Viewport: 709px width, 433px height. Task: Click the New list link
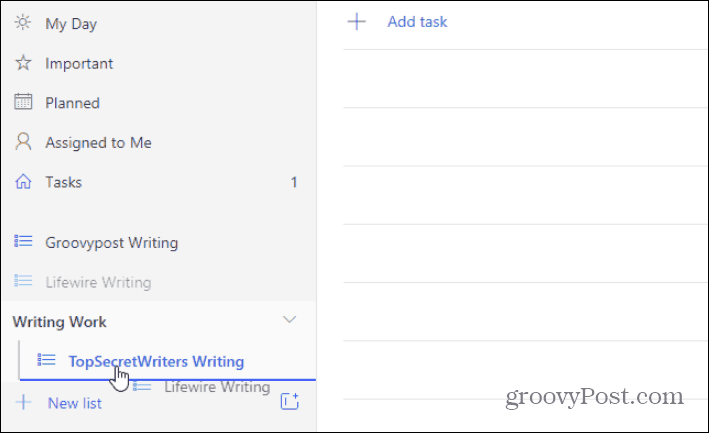point(75,403)
